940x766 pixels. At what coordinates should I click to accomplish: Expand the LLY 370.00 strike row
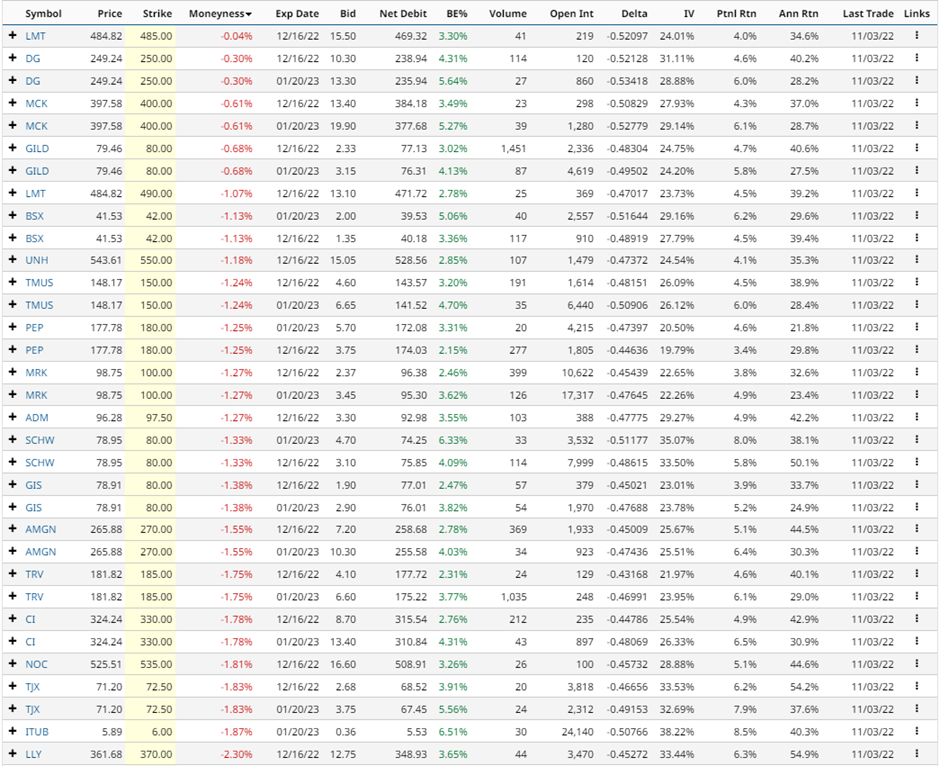tap(13, 753)
